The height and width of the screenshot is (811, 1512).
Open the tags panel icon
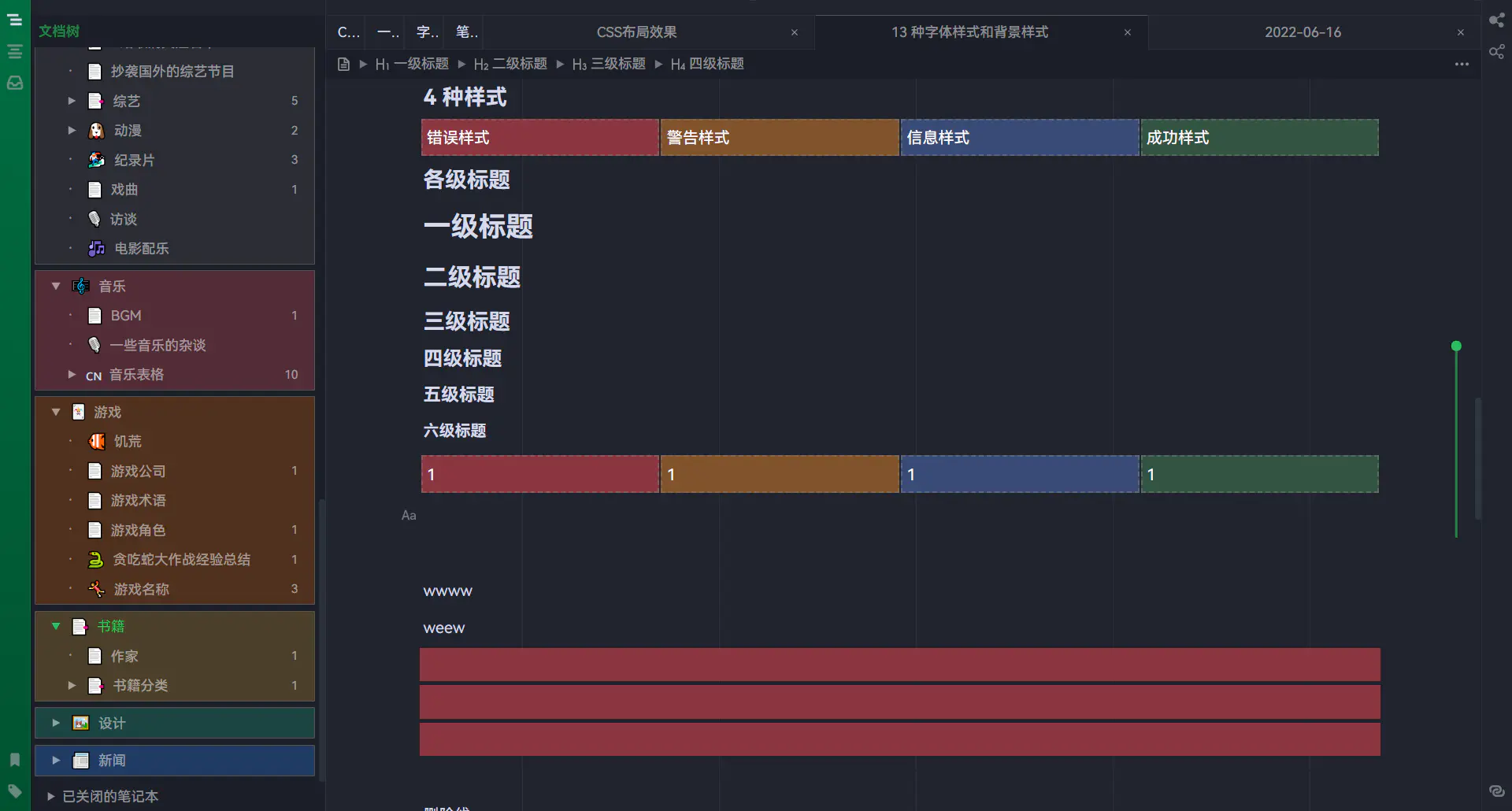14,791
